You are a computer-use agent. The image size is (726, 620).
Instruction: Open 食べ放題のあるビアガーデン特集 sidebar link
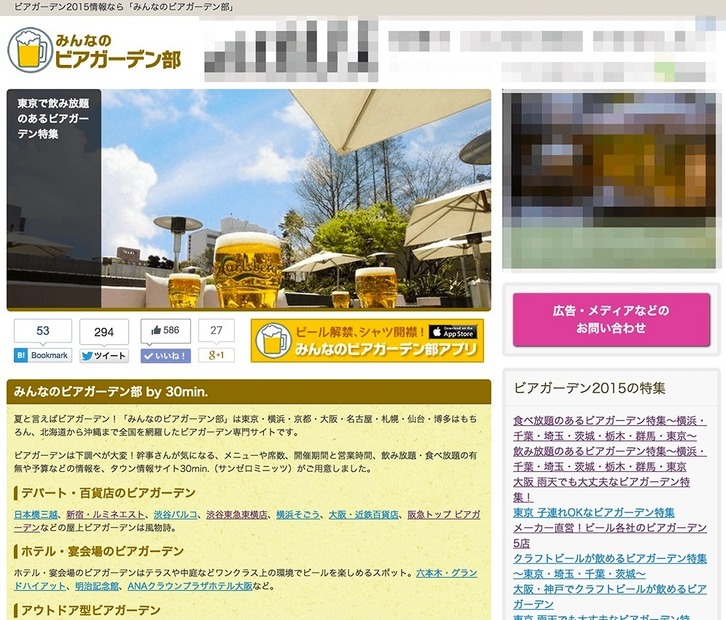(x=609, y=428)
